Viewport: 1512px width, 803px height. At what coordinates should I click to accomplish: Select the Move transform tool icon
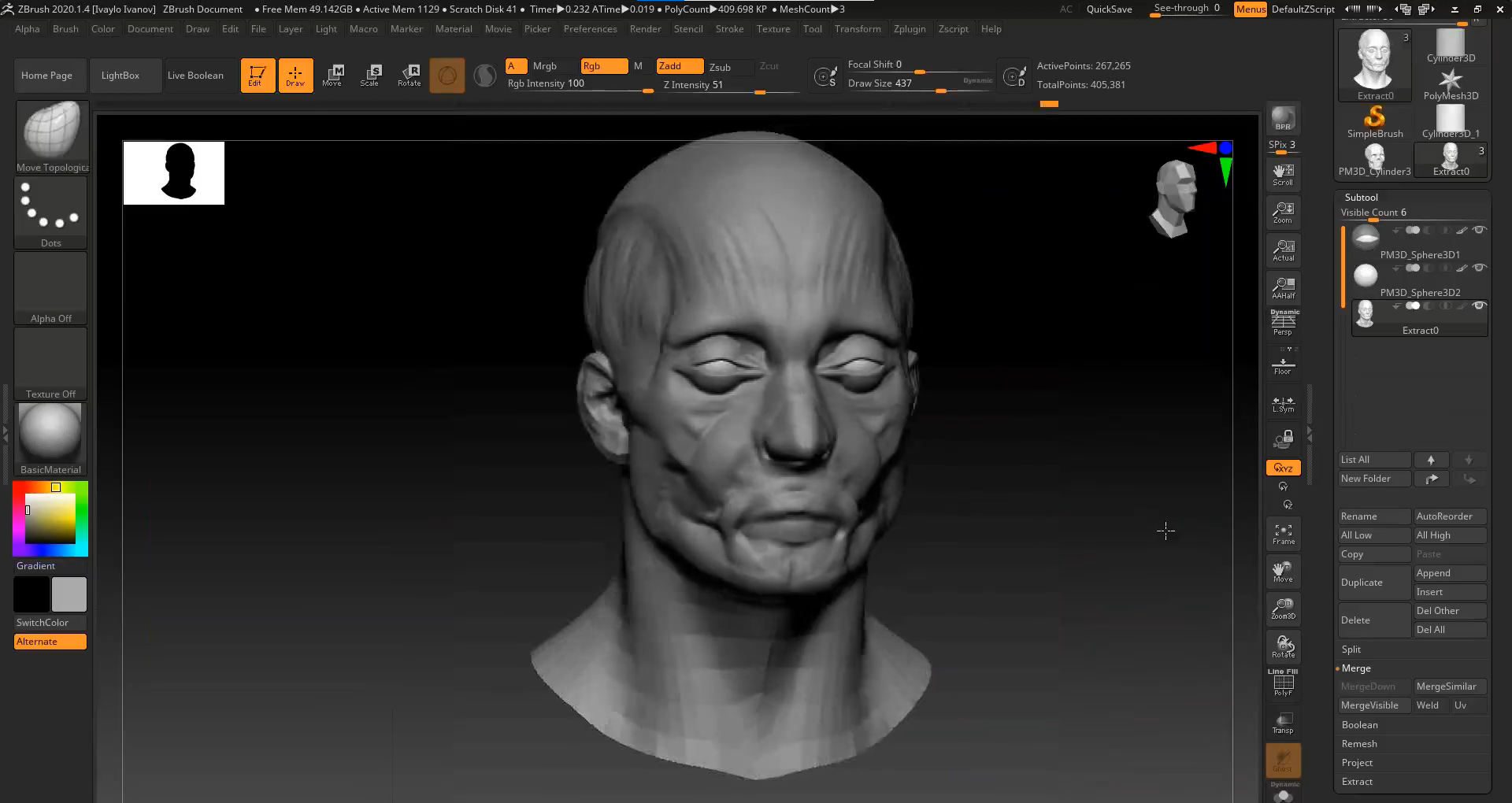click(x=332, y=75)
